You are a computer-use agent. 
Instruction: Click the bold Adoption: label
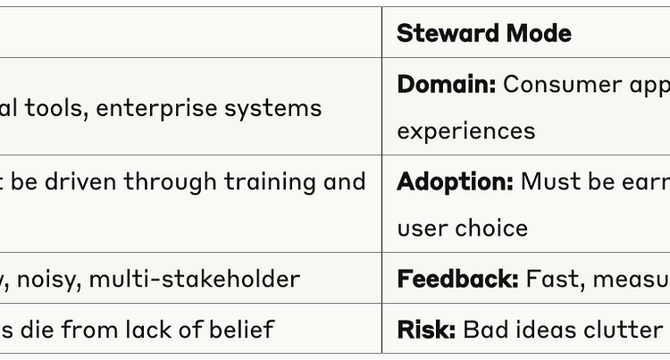455,181
